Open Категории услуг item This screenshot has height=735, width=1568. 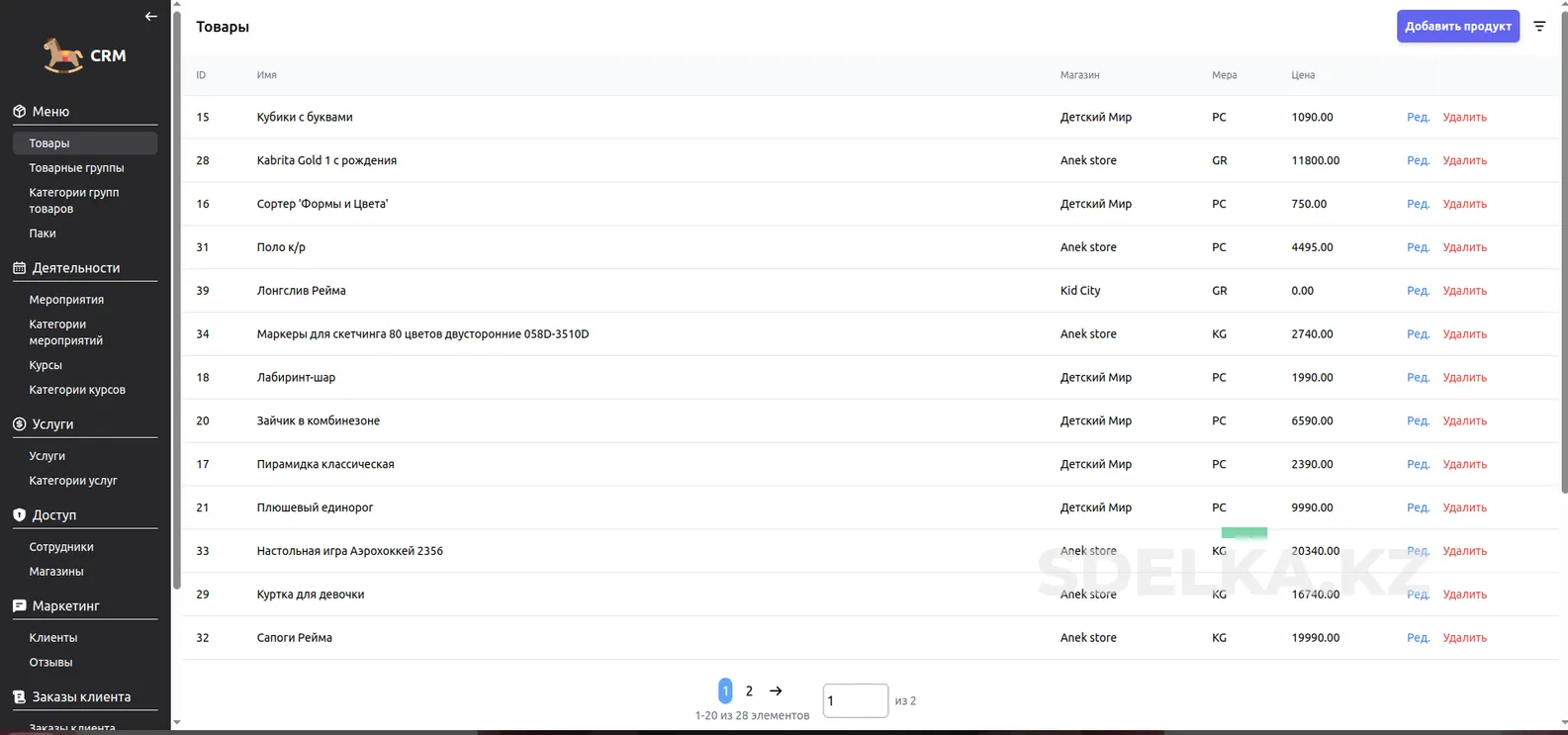[x=73, y=481]
